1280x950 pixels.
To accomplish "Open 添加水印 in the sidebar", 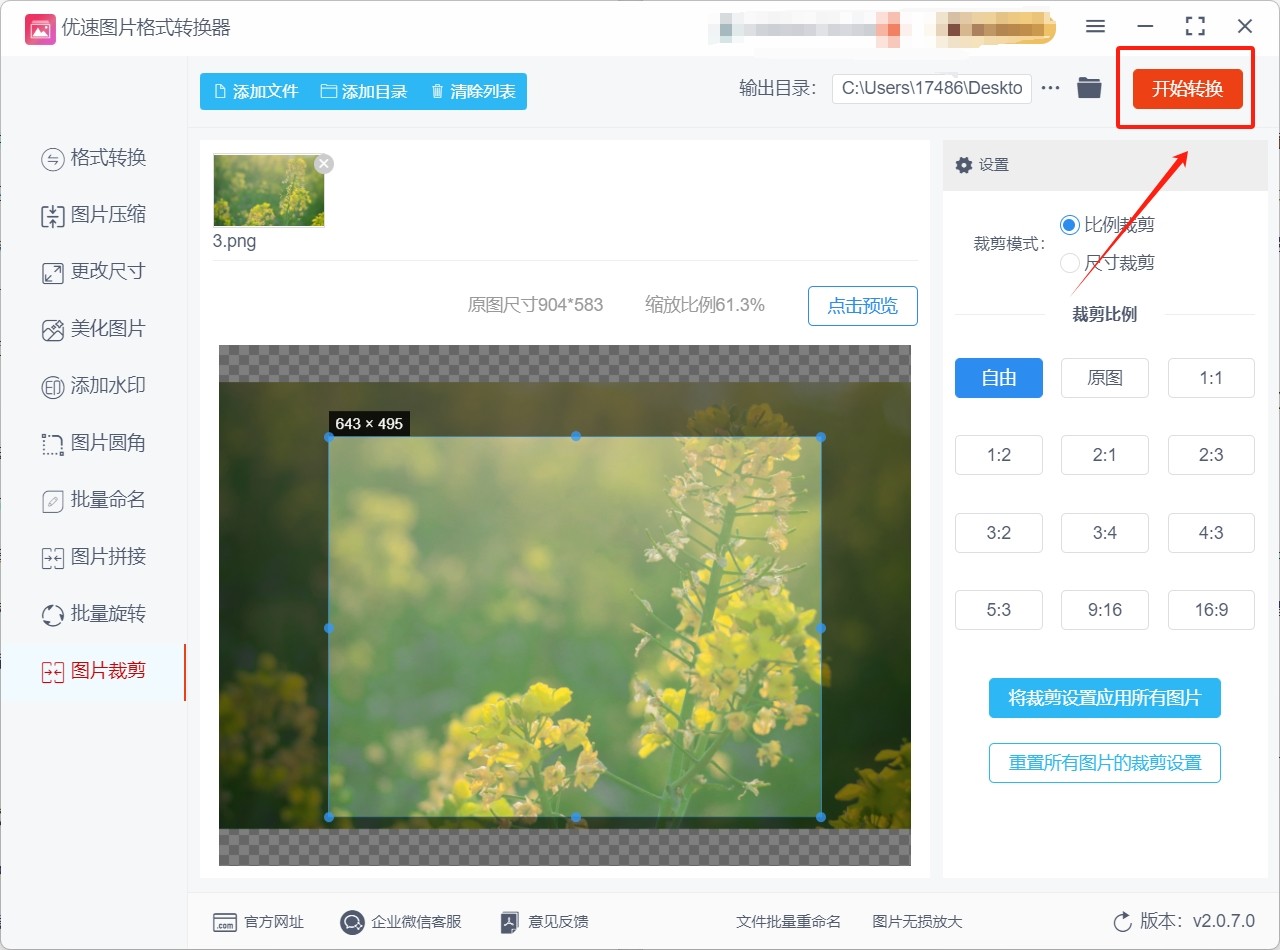I will (x=94, y=386).
